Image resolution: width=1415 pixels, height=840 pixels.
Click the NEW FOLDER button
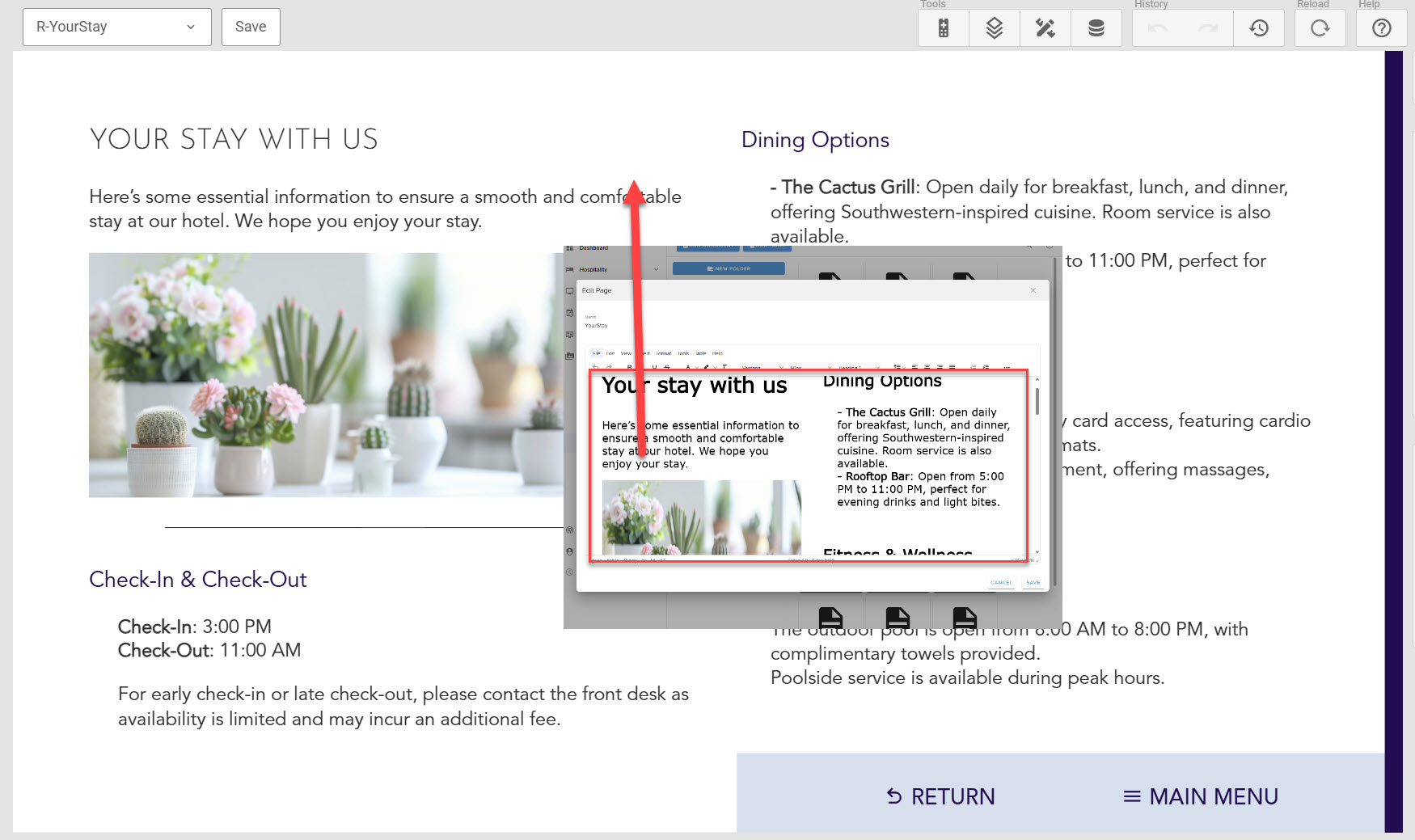tap(729, 268)
